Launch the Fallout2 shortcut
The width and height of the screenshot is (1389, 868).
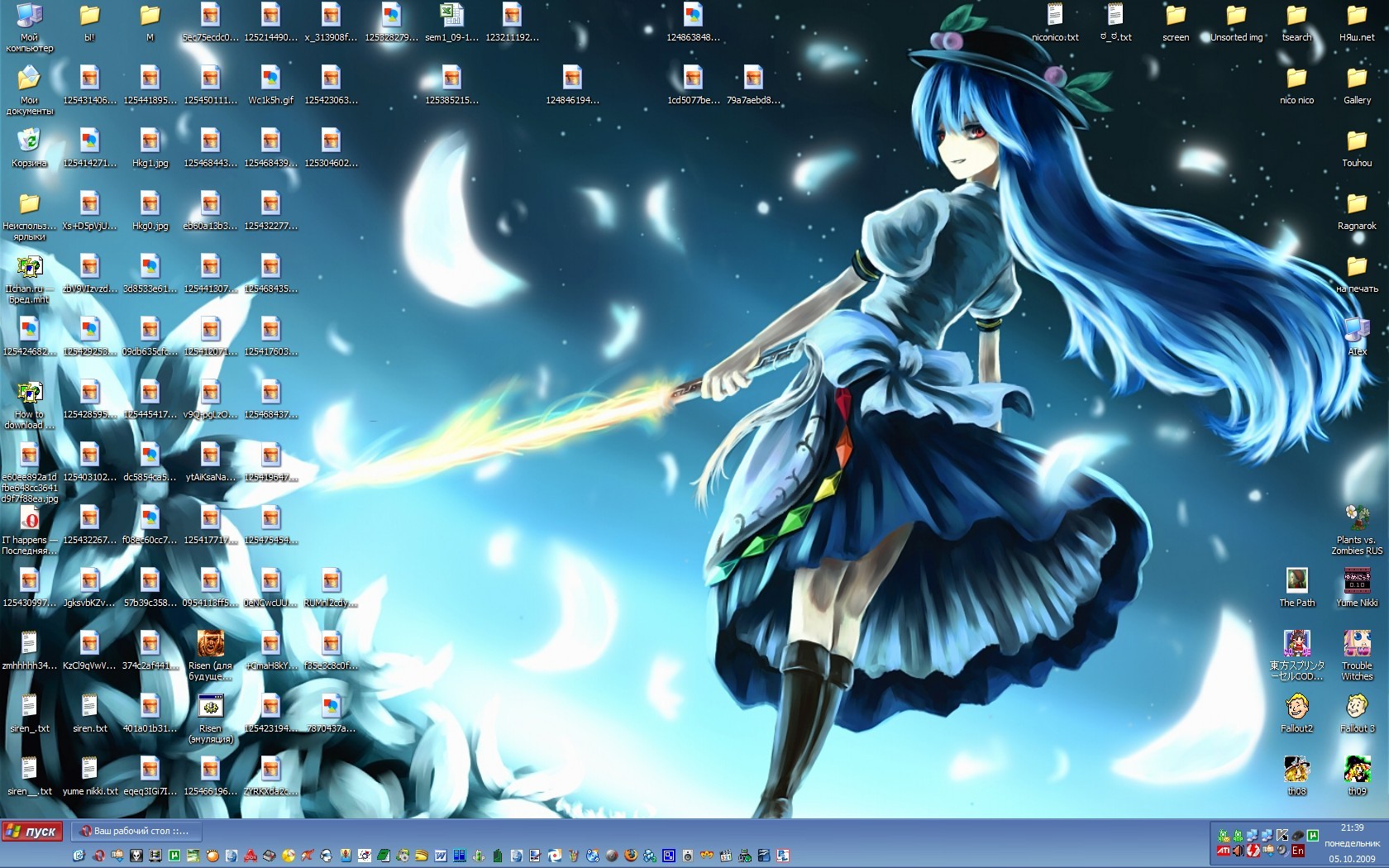(1296, 713)
